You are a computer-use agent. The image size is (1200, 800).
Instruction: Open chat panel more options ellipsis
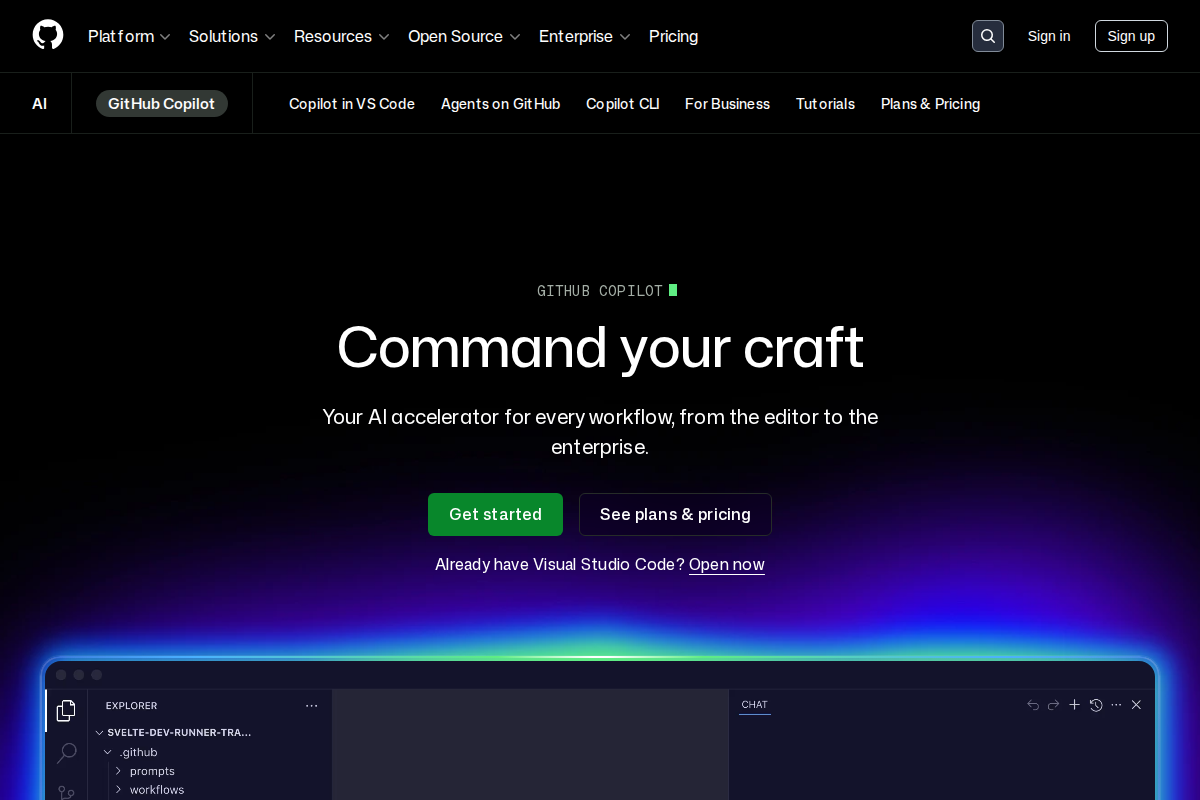pyautogui.click(x=1116, y=705)
